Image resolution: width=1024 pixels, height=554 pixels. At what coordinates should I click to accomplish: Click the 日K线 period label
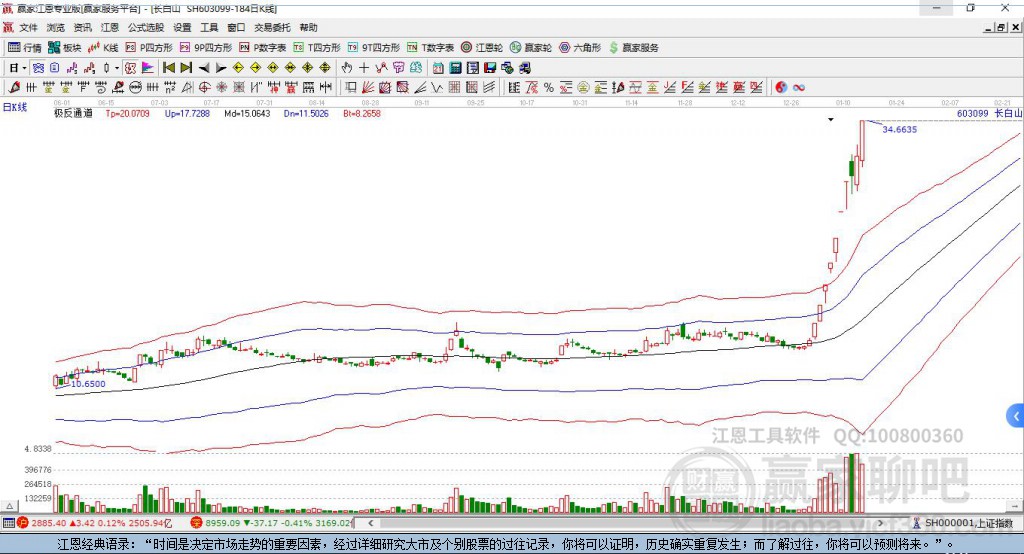coord(15,107)
